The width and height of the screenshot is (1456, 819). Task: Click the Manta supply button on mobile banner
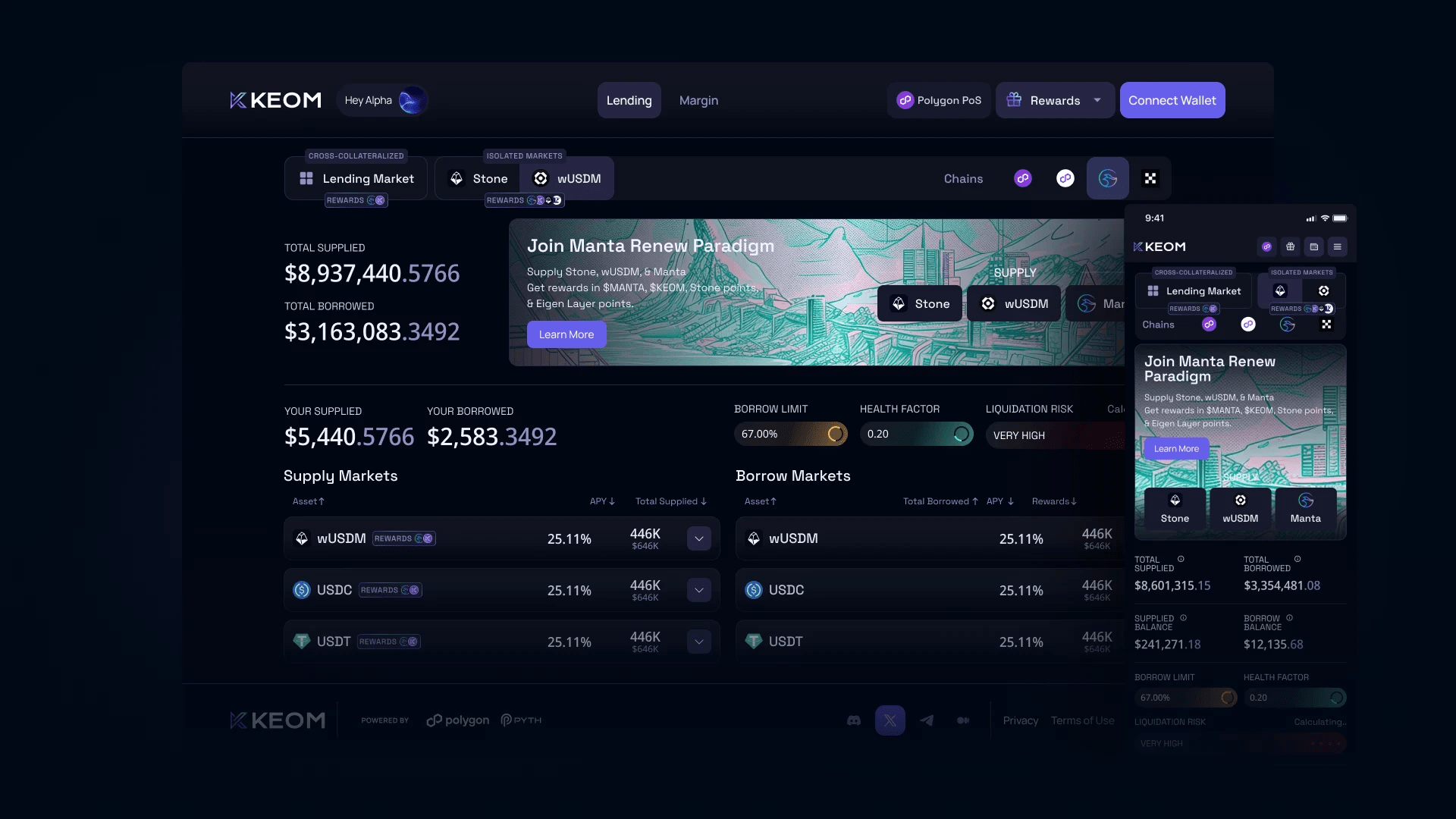click(x=1306, y=508)
